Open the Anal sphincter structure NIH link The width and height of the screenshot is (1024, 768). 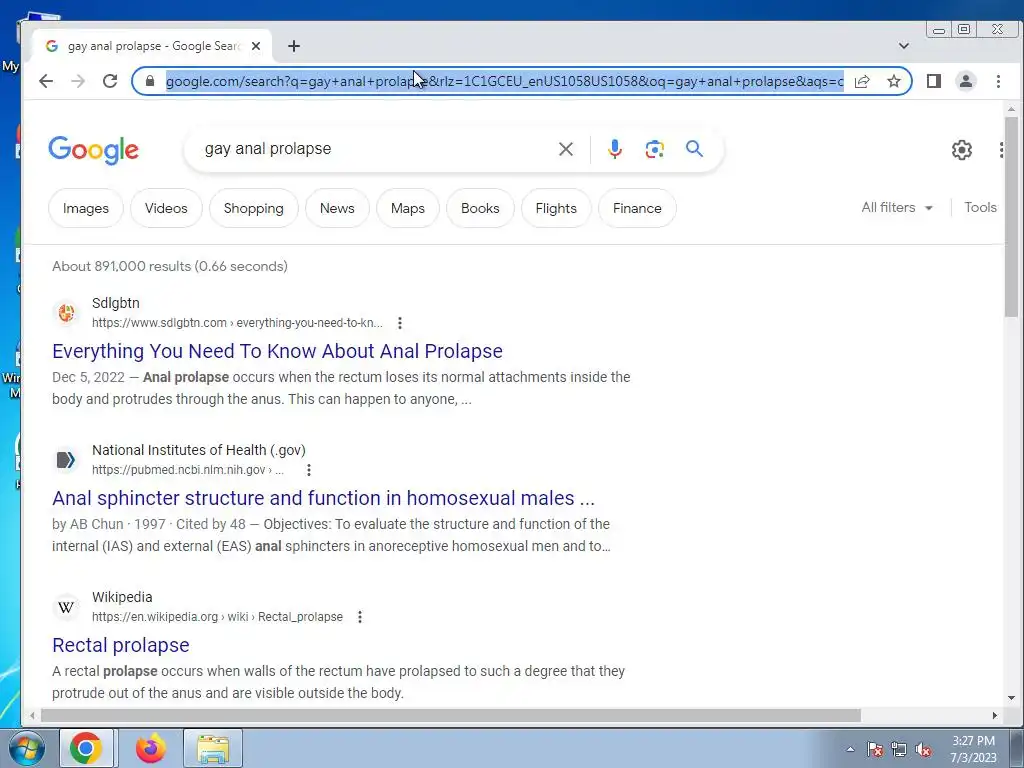pyautogui.click(x=323, y=498)
